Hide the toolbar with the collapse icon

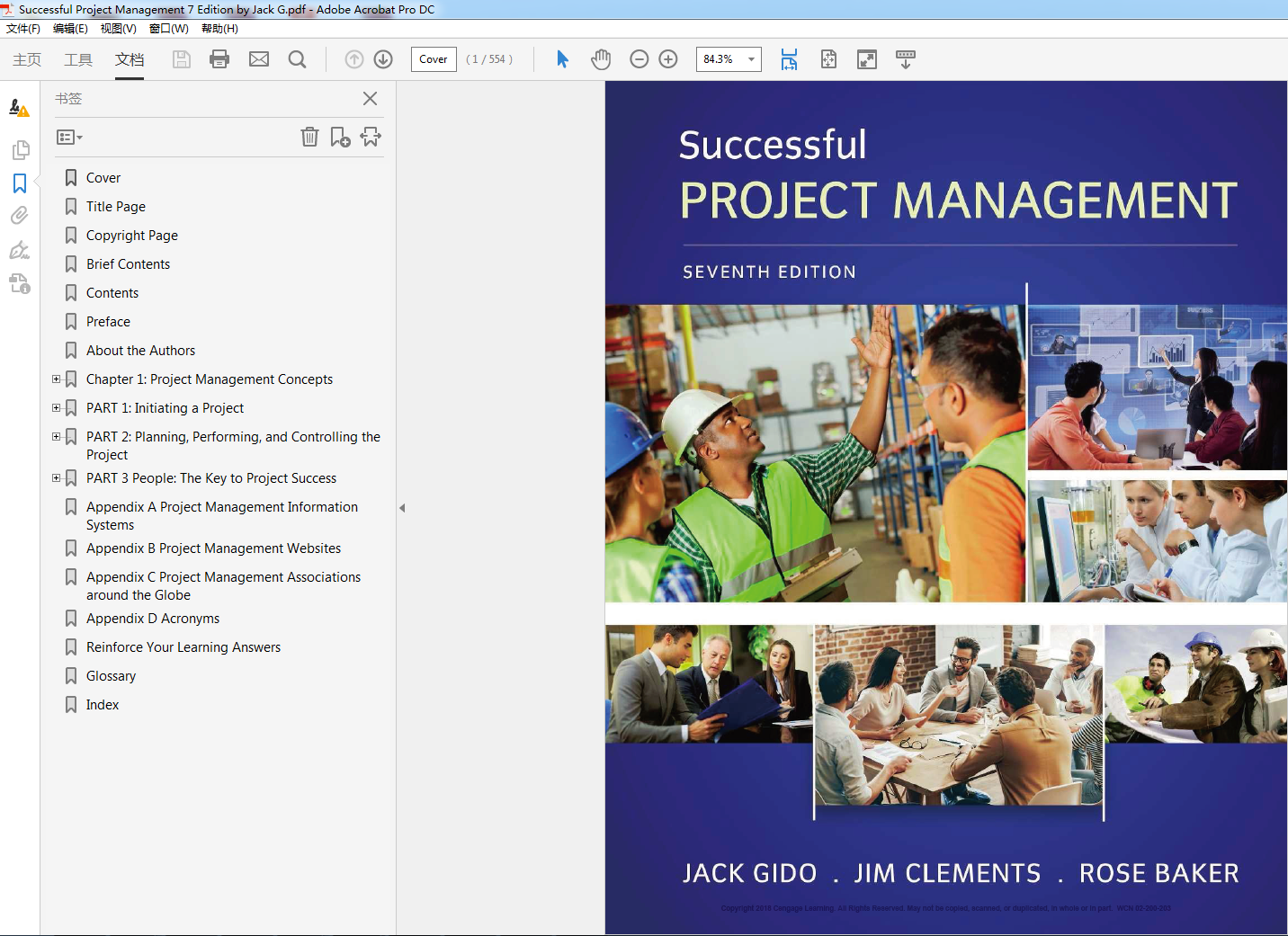(905, 58)
